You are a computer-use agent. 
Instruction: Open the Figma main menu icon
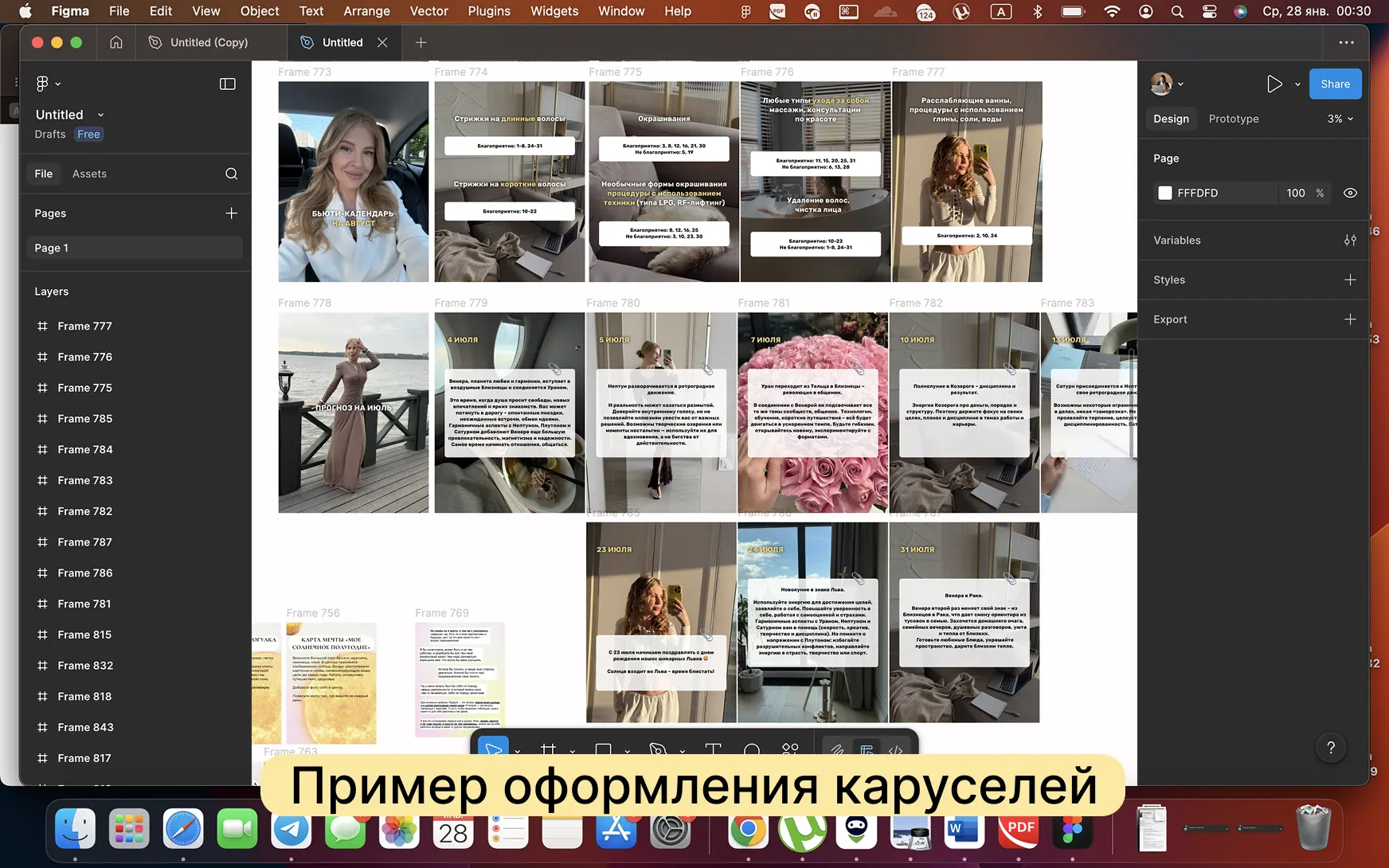tap(48, 84)
